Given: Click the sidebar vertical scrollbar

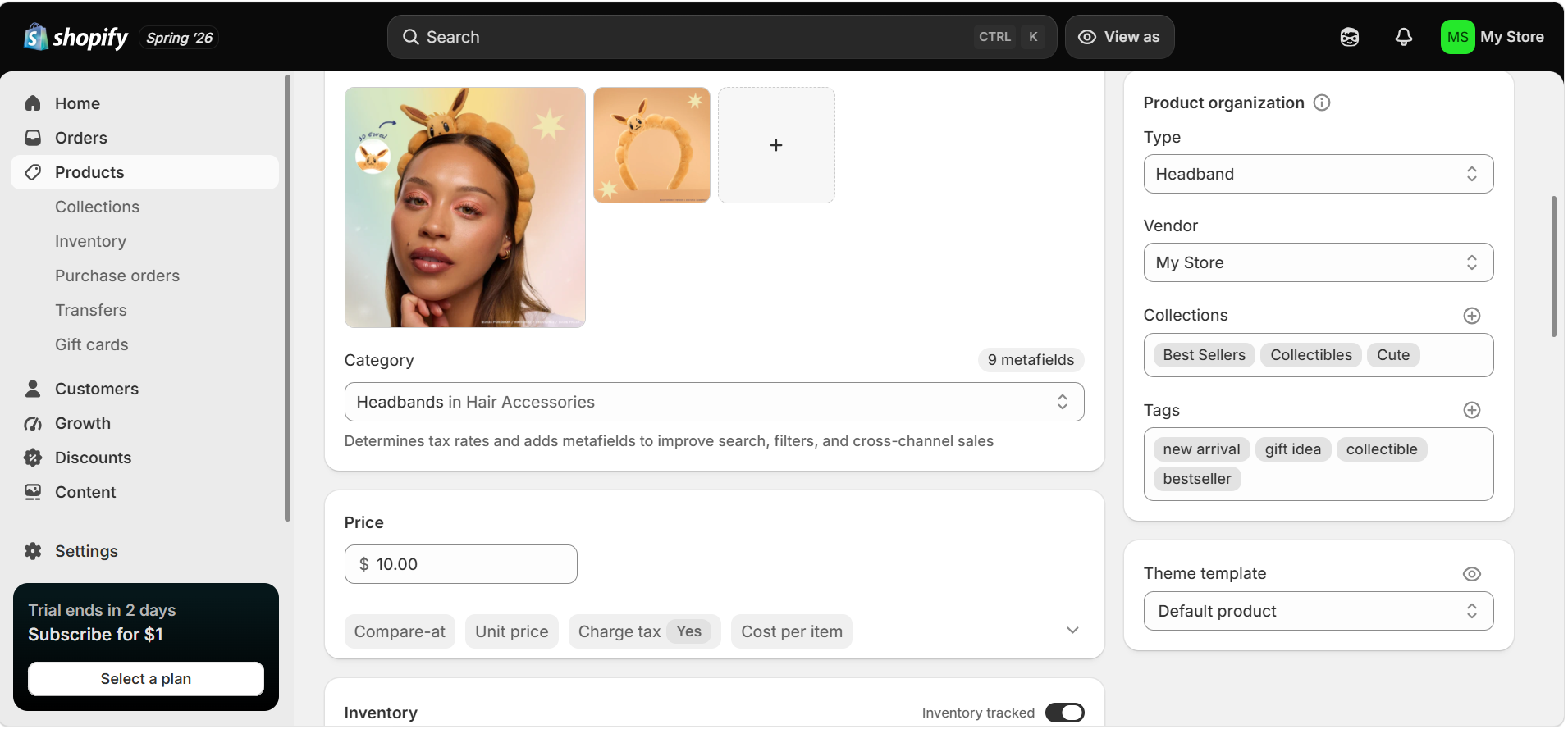Looking at the screenshot, I should point(287,298).
